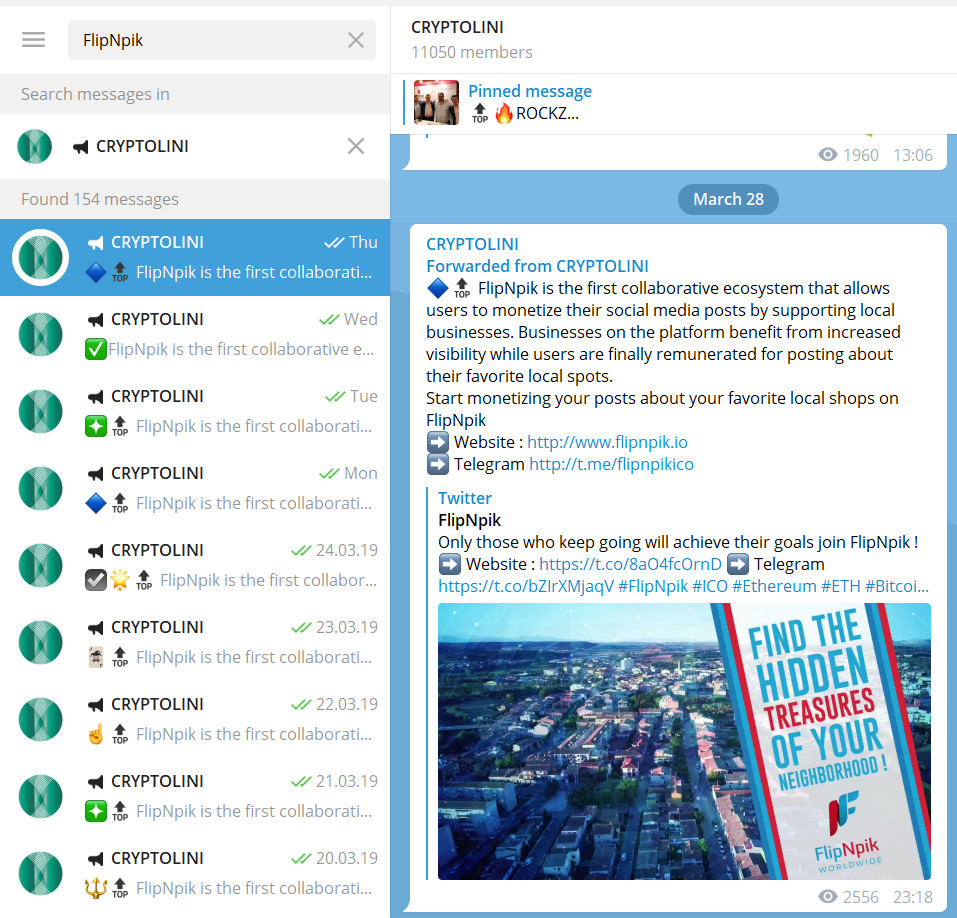Open the Pinned message bar
Image resolution: width=957 pixels, height=918 pixels.
(674, 103)
